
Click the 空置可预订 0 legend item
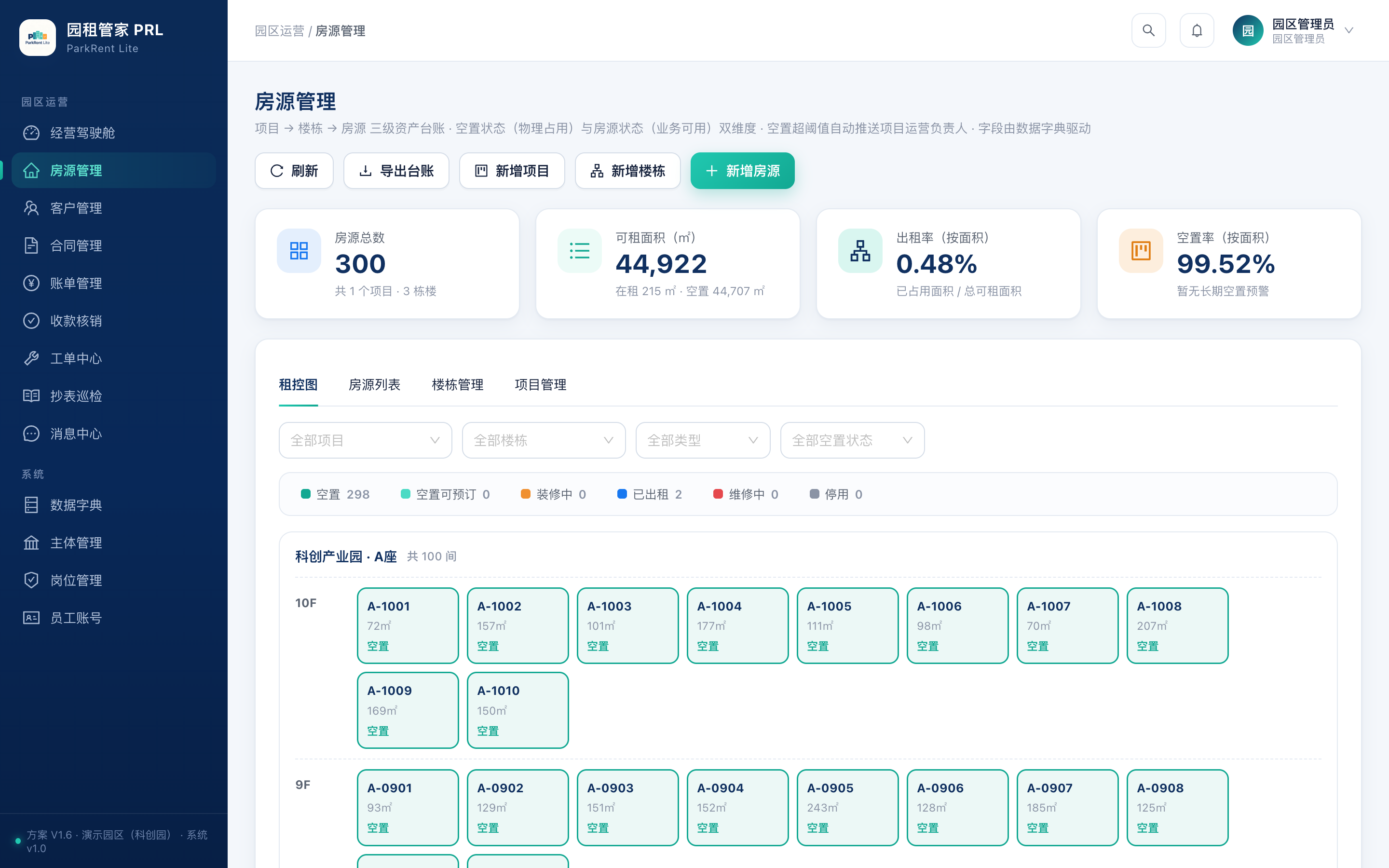tap(445, 494)
